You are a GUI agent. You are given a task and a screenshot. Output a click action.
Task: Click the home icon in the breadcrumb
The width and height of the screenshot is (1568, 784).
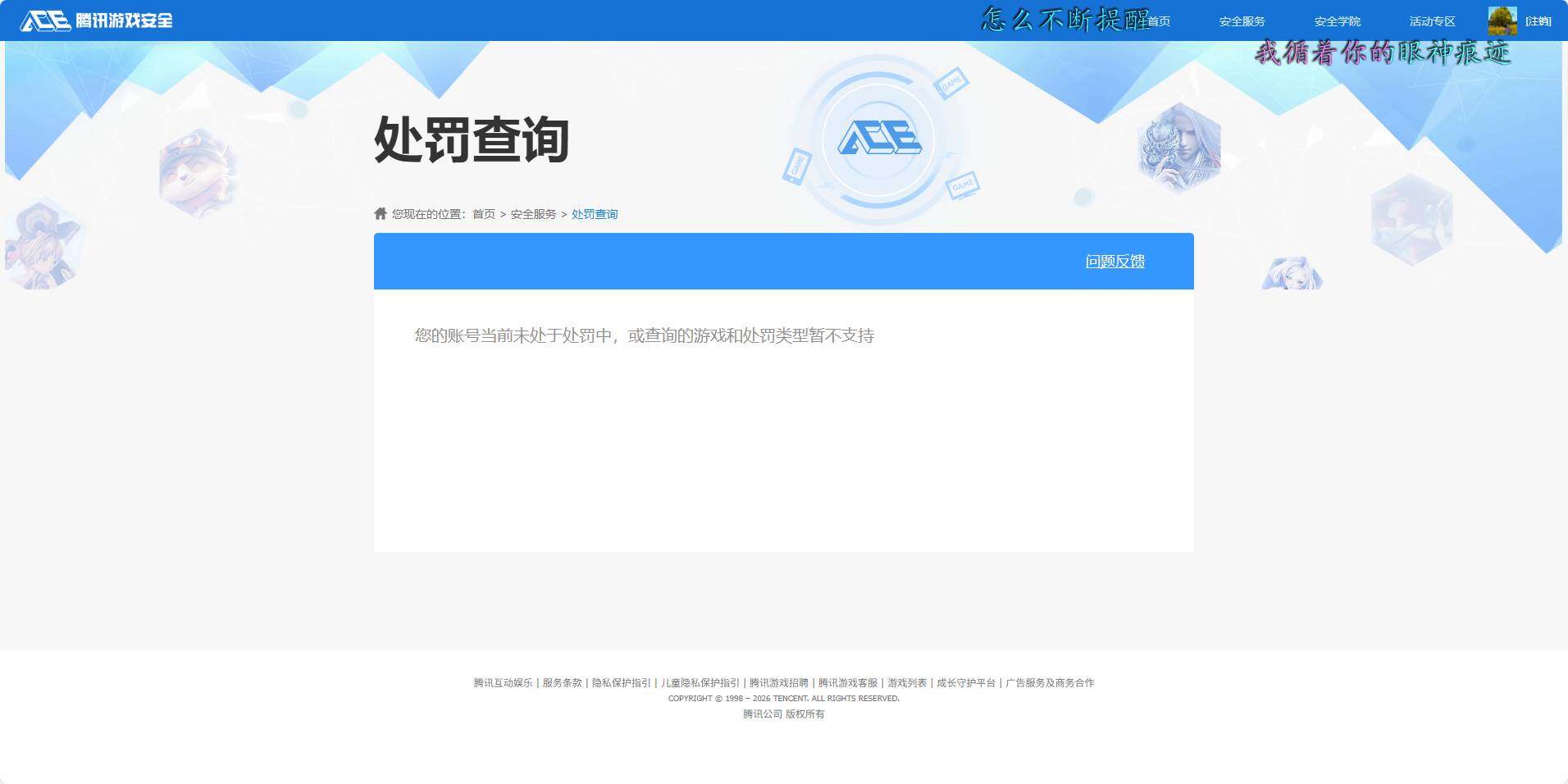[x=381, y=213]
